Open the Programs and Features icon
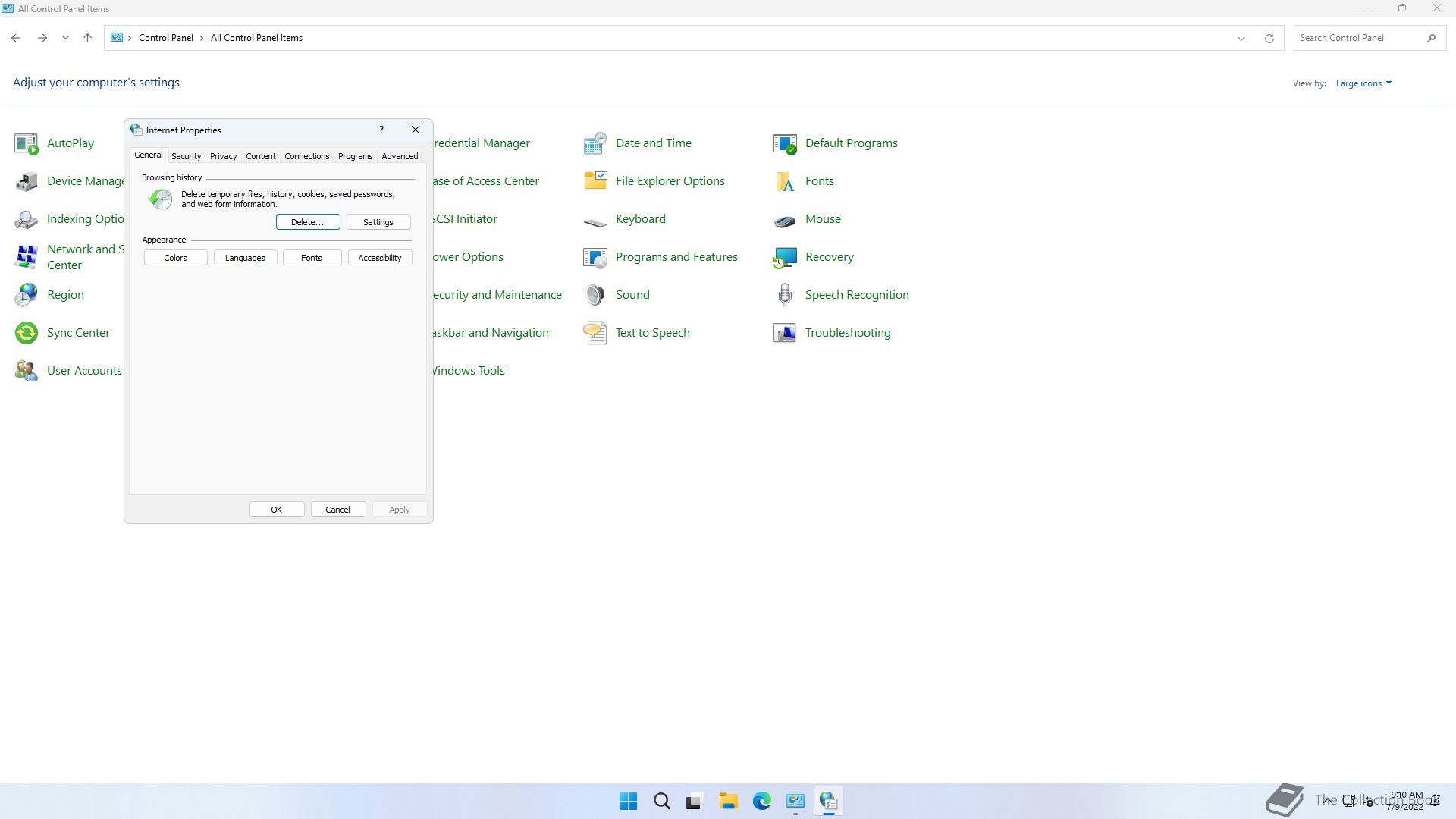This screenshot has height=819, width=1456. [595, 257]
